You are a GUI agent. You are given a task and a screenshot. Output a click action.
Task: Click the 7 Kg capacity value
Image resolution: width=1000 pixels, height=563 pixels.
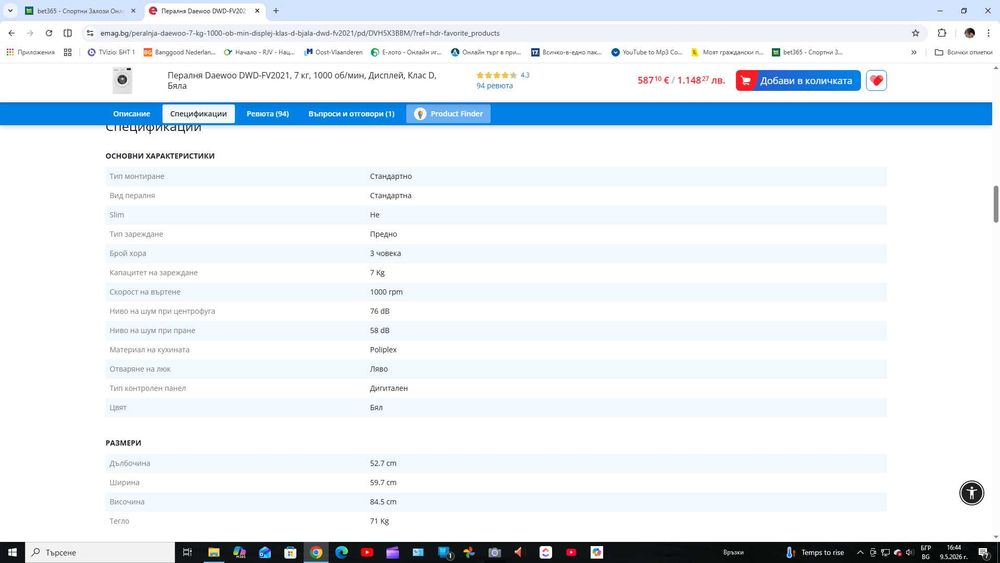(x=377, y=272)
